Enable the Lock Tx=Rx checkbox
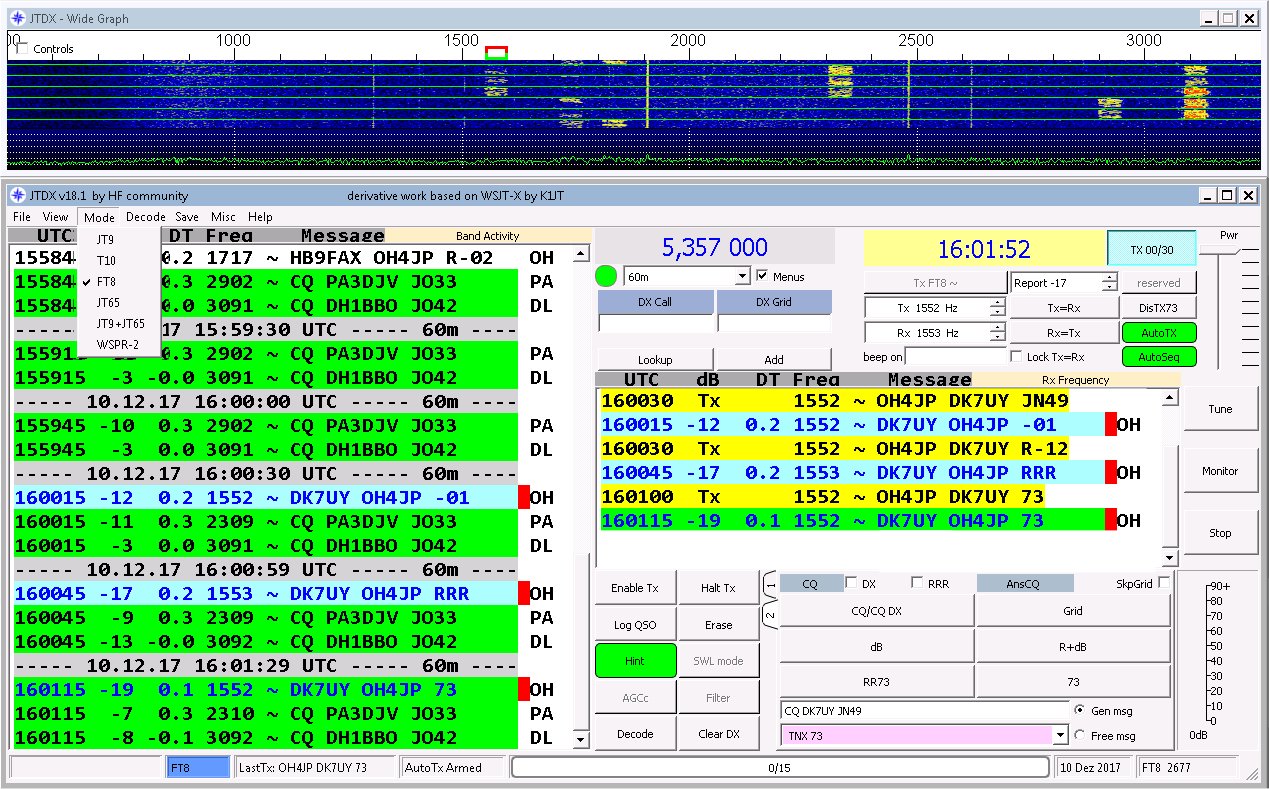The height and width of the screenshot is (789, 1269). pyautogui.click(x=1016, y=357)
